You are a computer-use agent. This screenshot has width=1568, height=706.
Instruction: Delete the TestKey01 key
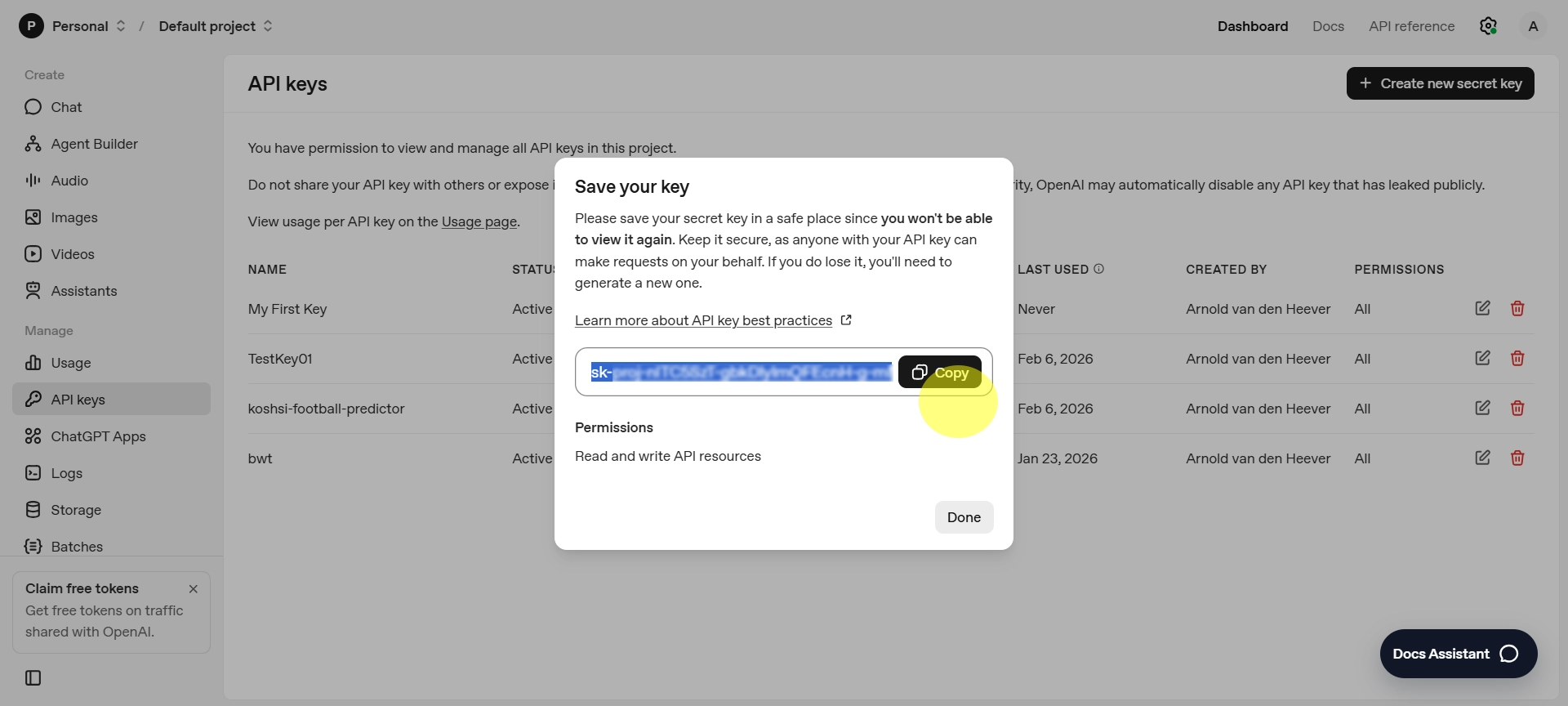click(1517, 358)
